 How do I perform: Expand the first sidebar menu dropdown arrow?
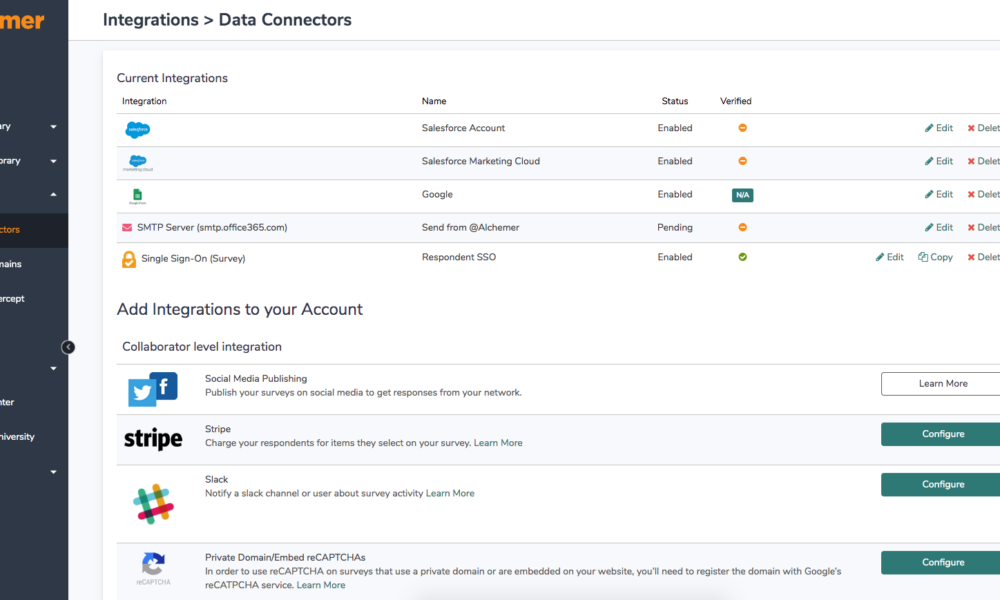pyautogui.click(x=54, y=127)
